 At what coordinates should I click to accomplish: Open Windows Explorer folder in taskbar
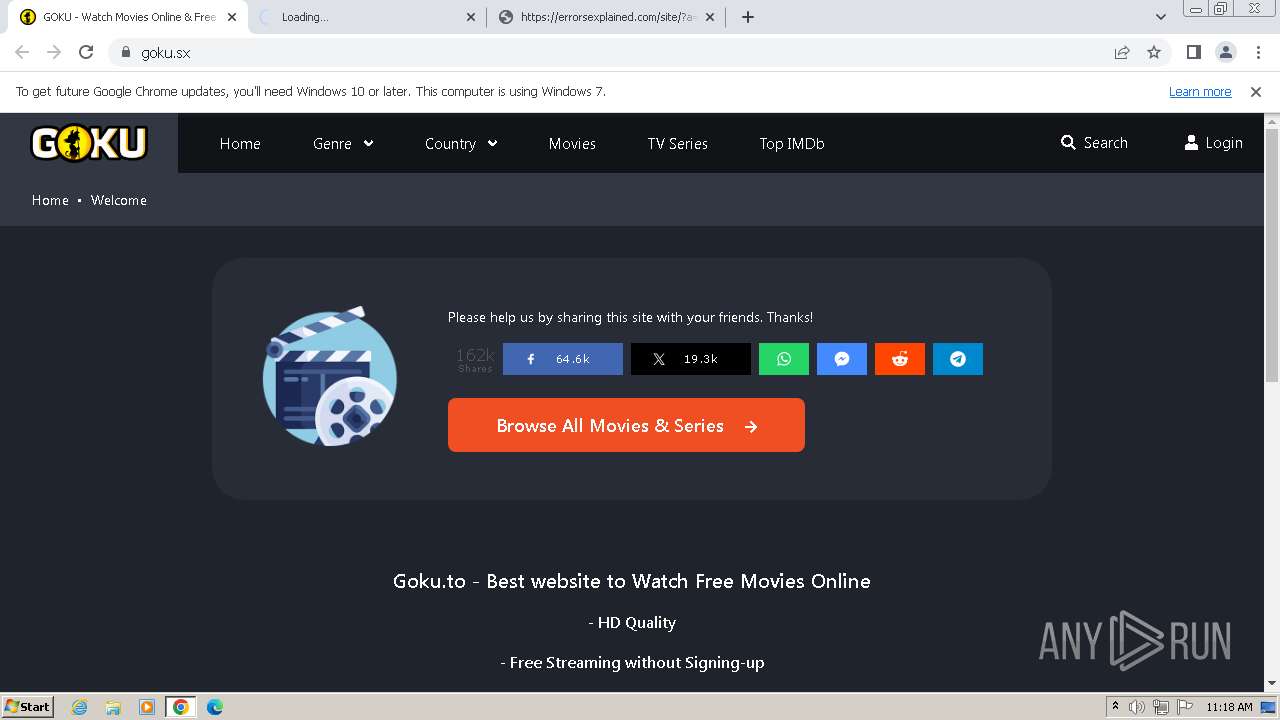click(x=113, y=707)
